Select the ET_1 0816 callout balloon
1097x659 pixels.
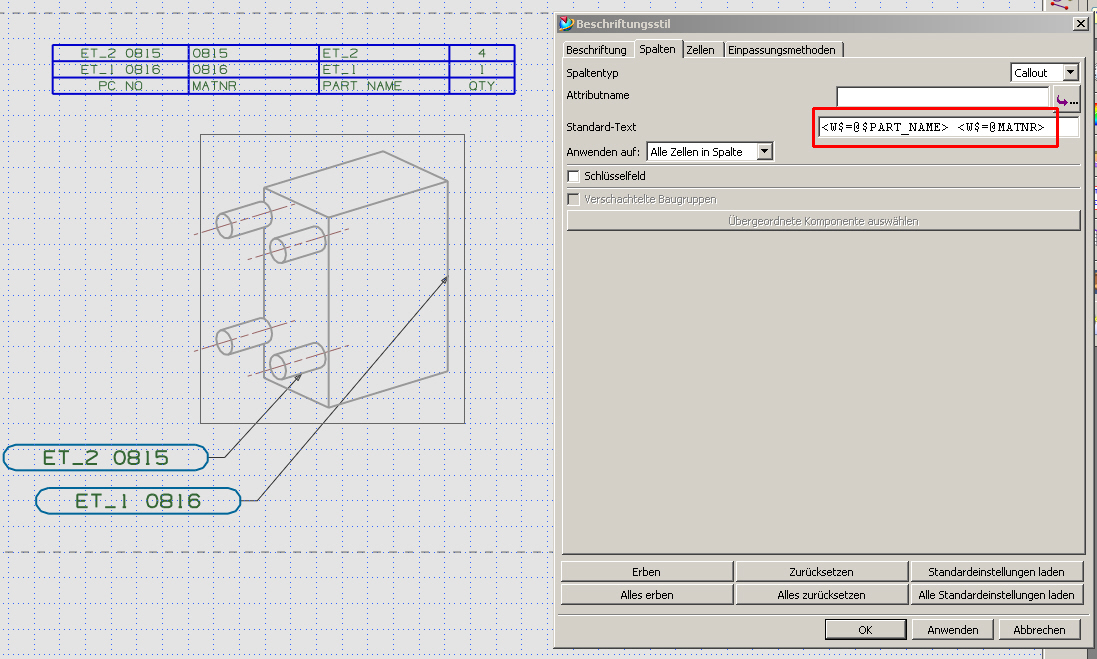(138, 501)
